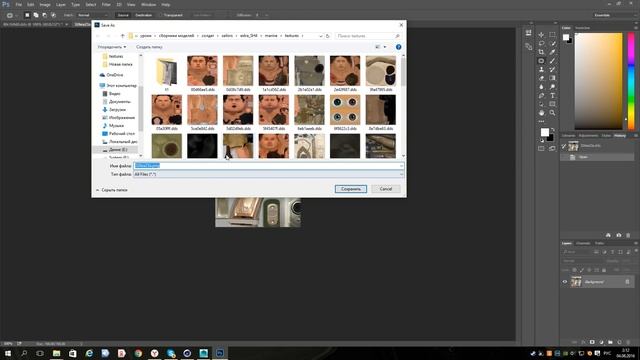Select the Patch tool in toolbox

point(541,61)
